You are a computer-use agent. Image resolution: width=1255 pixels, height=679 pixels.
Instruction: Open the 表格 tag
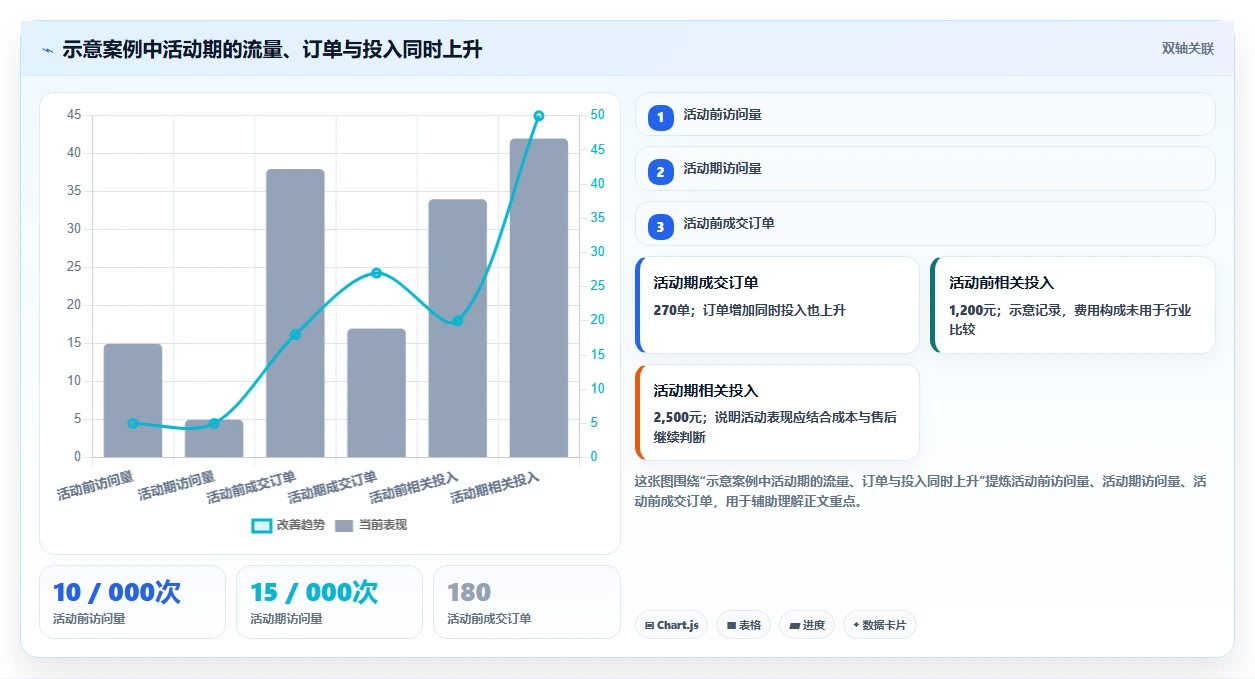point(743,625)
